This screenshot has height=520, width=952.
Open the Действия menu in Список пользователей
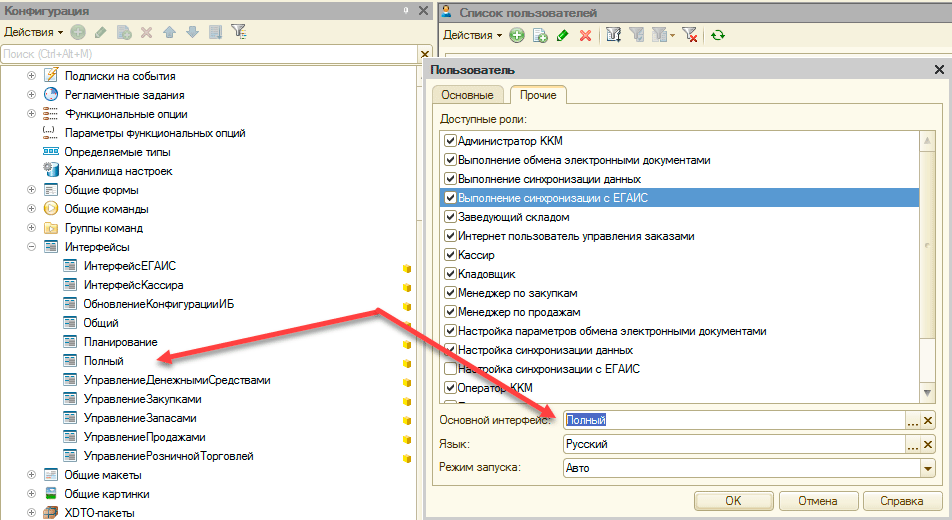[x=472, y=35]
